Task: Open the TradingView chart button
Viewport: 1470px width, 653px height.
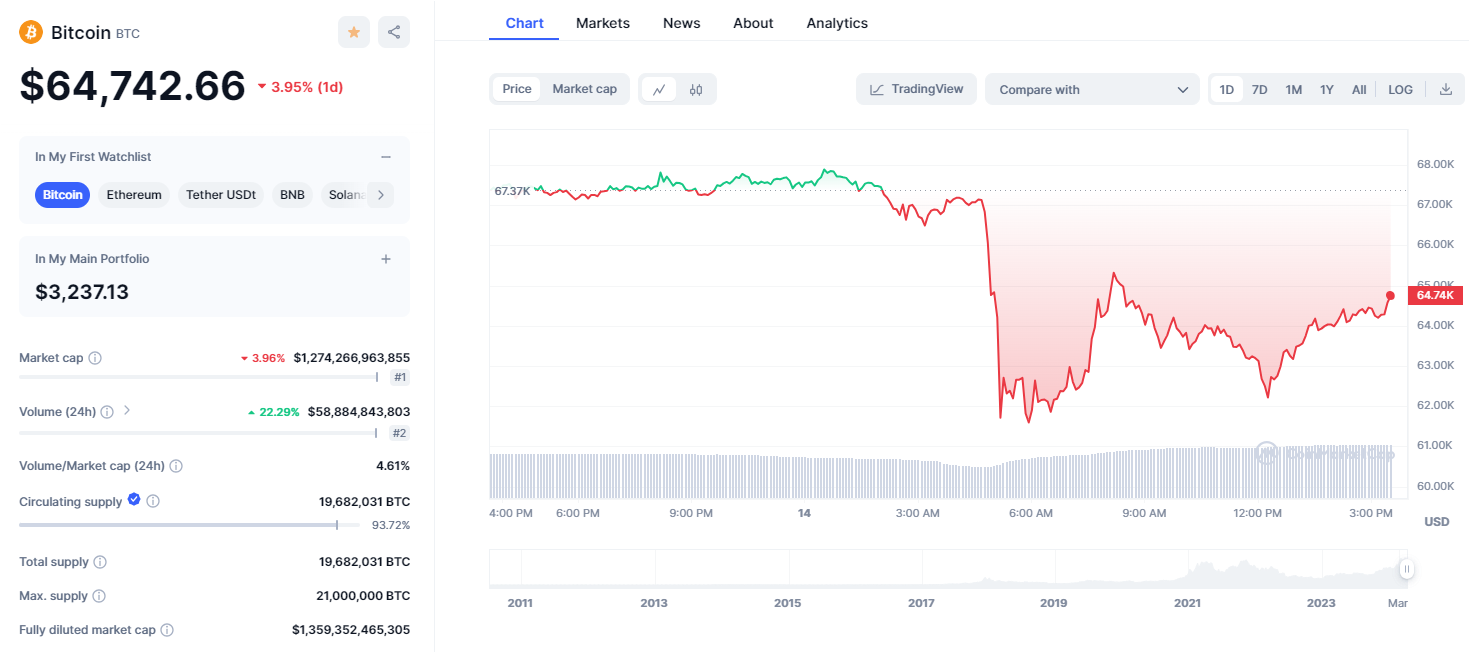Action: coord(916,89)
